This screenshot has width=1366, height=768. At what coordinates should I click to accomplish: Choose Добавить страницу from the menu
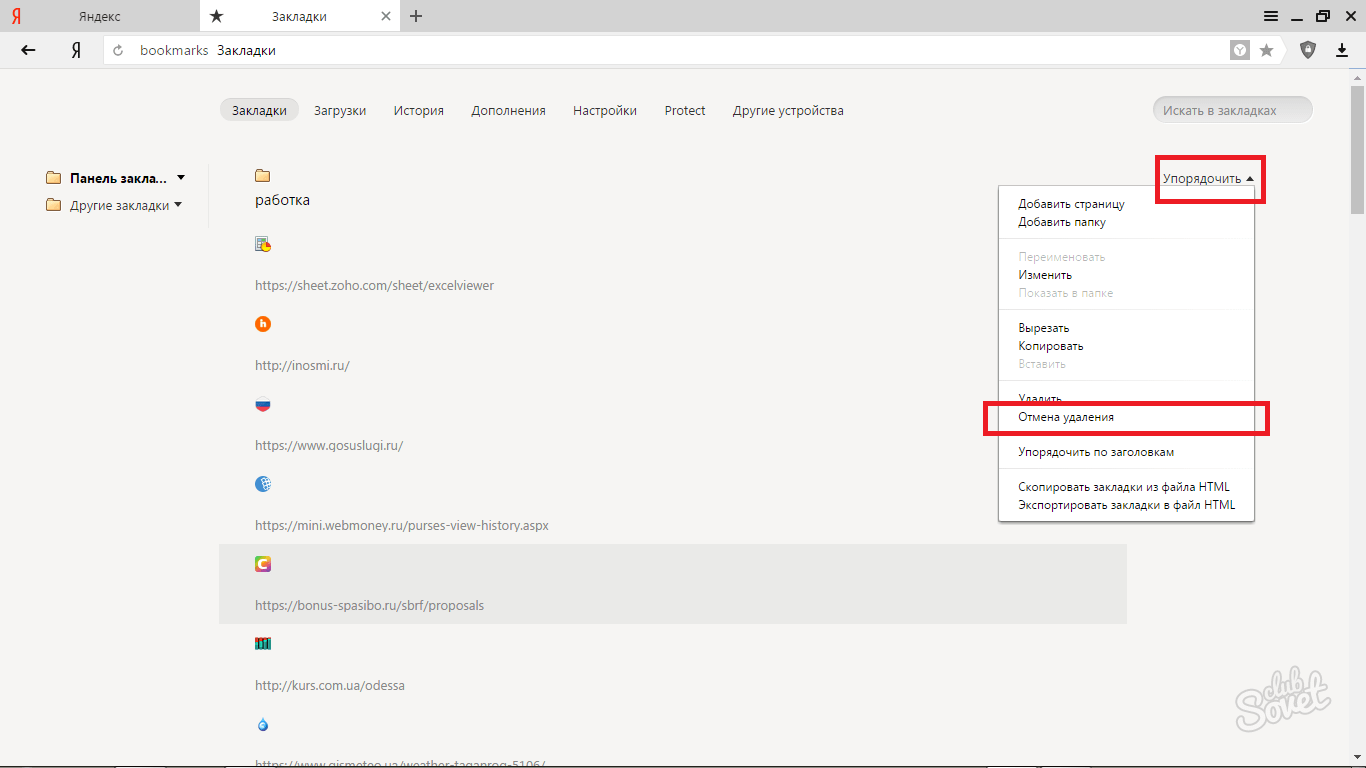1071,204
